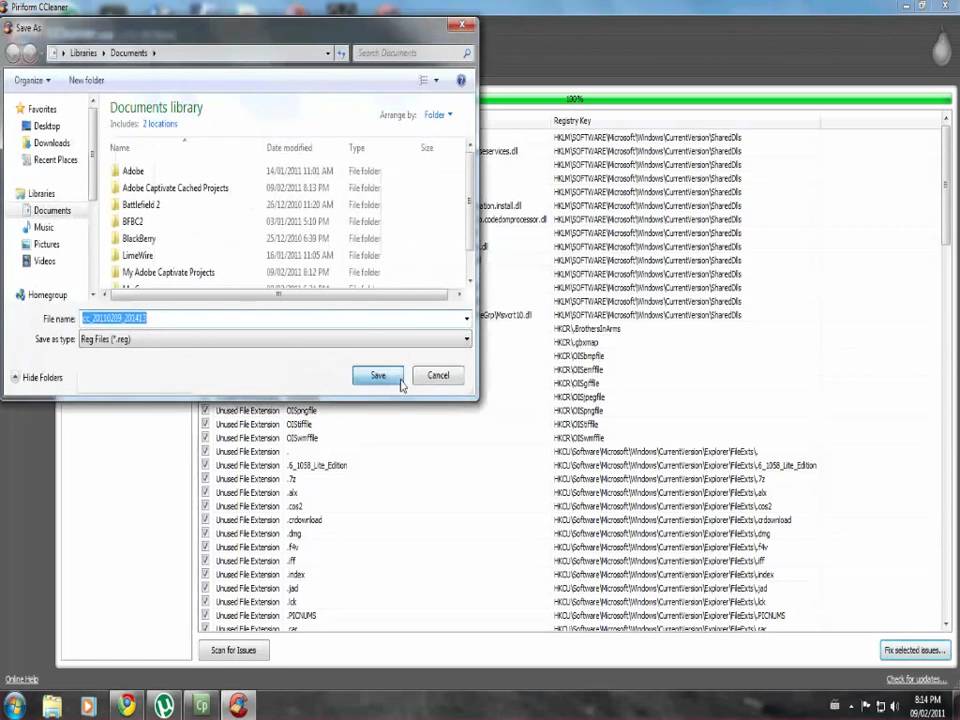
Task: Select Homegroup in navigation pane
Action: [x=41, y=295]
